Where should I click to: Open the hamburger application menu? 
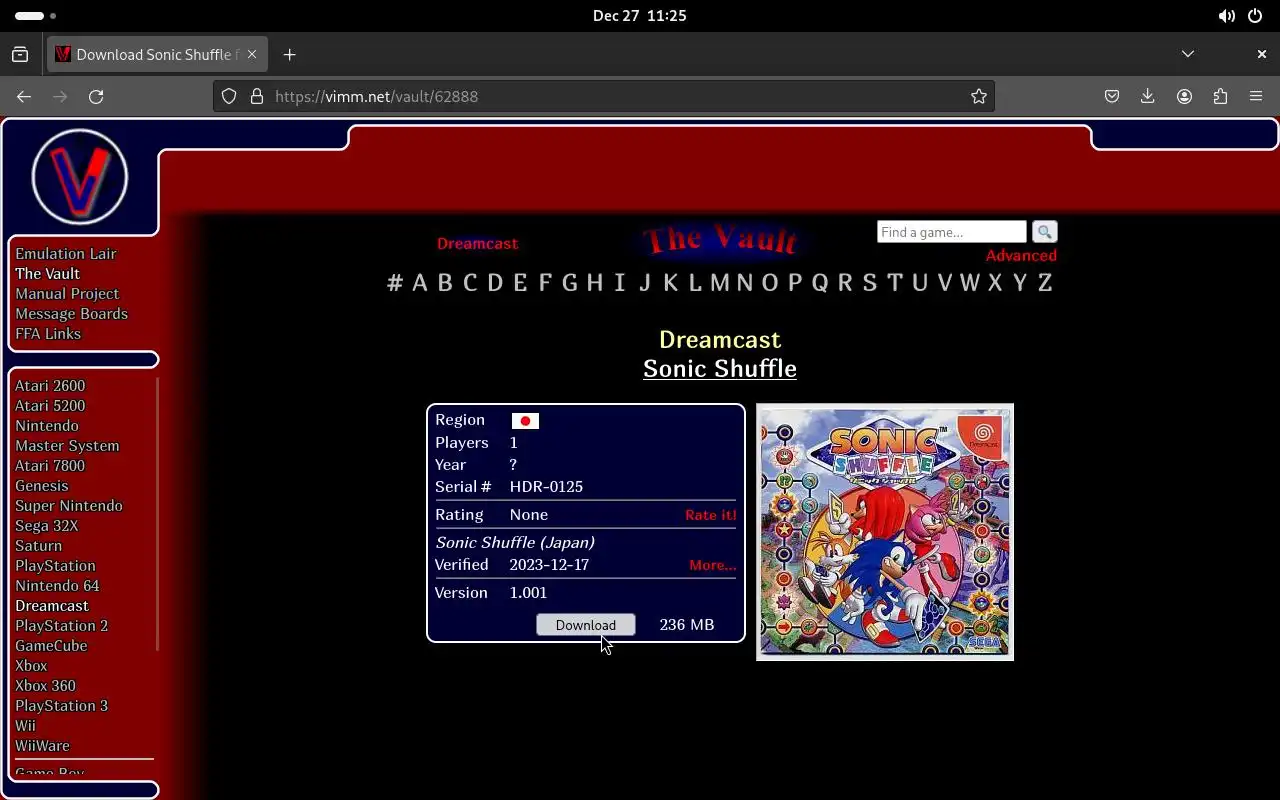coord(1256,96)
